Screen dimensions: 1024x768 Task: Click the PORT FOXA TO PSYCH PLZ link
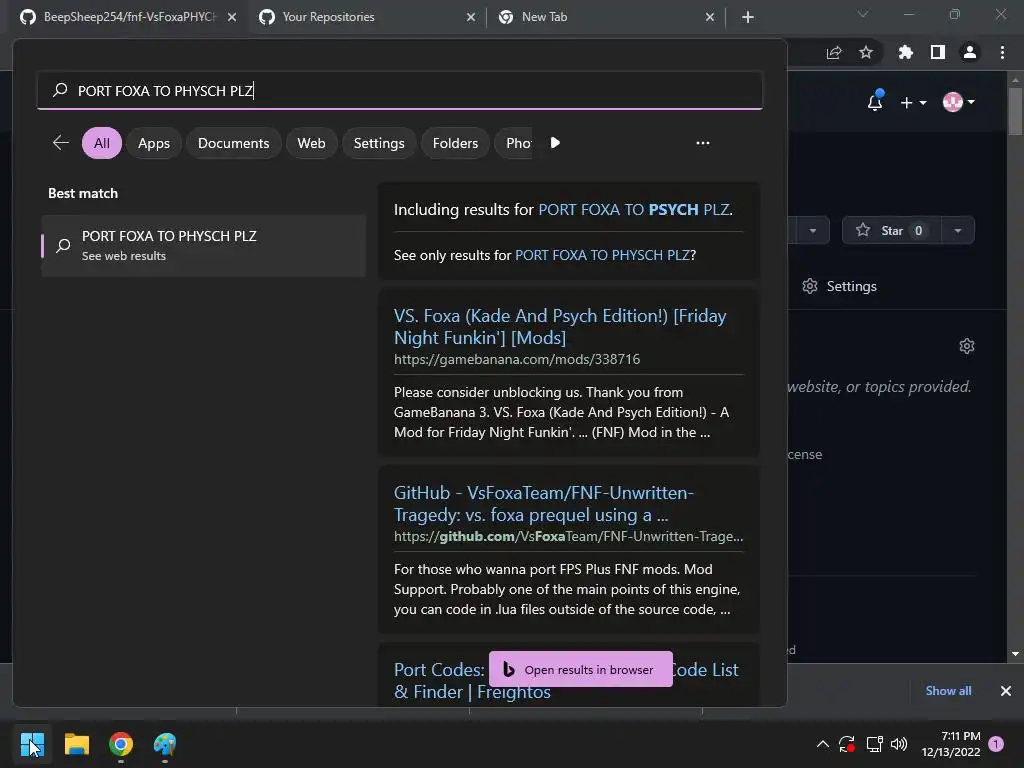pos(633,210)
